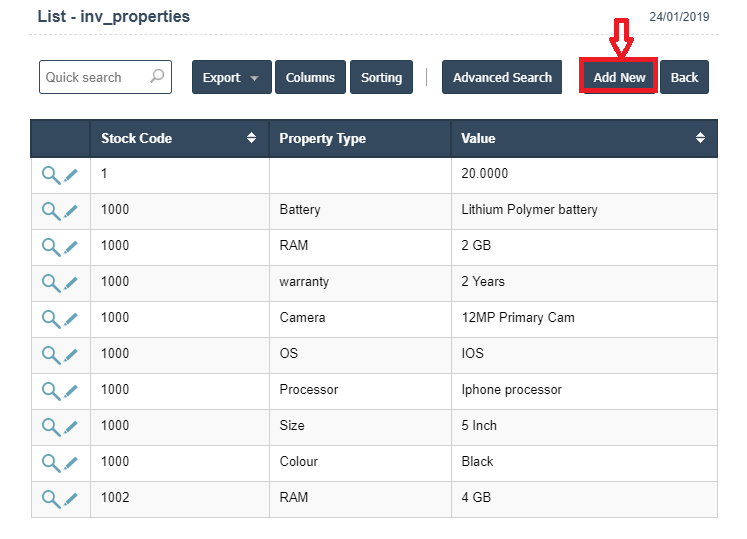The height and width of the screenshot is (539, 747).
Task: View the Processor property record
Action: (x=50, y=390)
